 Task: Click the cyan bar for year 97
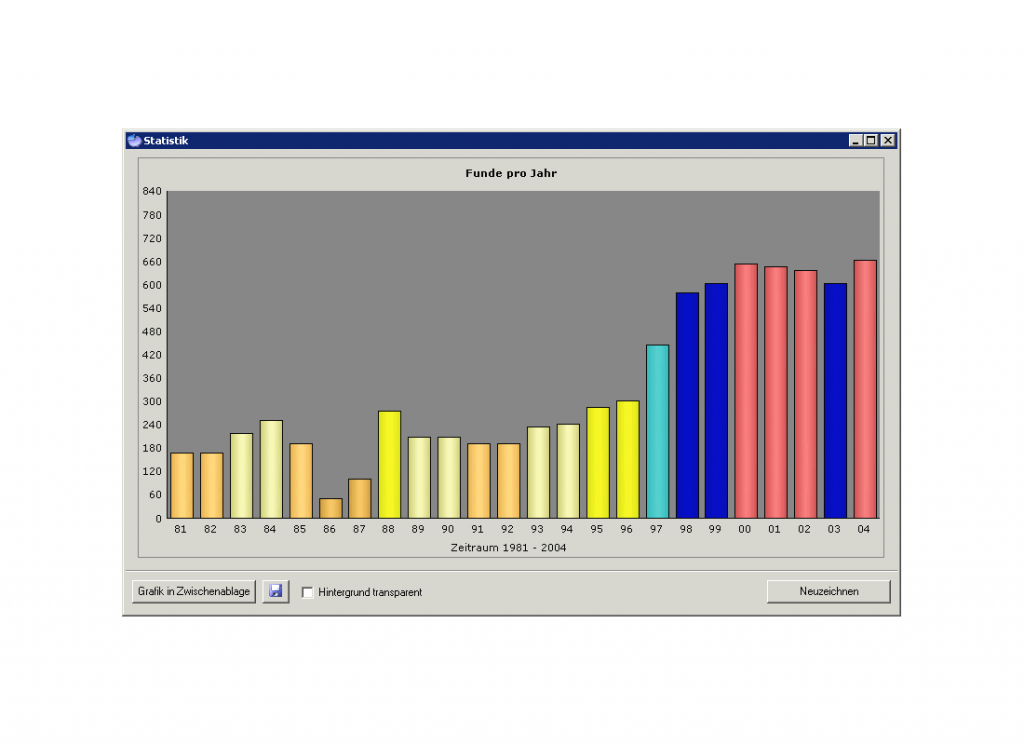click(657, 432)
